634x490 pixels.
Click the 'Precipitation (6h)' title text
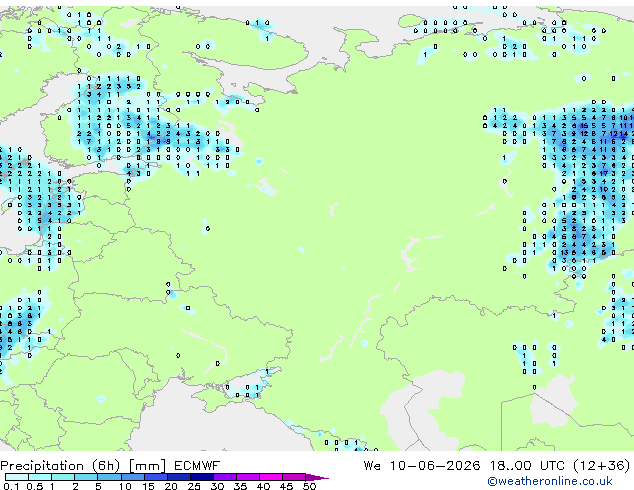(x=60, y=466)
